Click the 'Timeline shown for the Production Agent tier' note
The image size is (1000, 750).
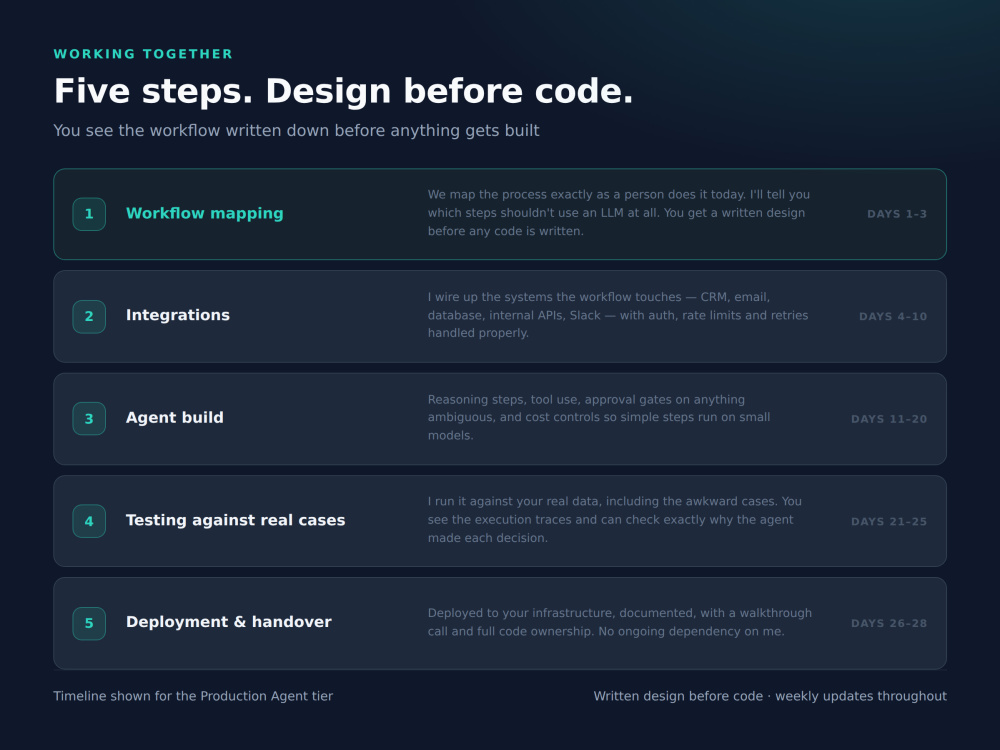click(x=193, y=696)
